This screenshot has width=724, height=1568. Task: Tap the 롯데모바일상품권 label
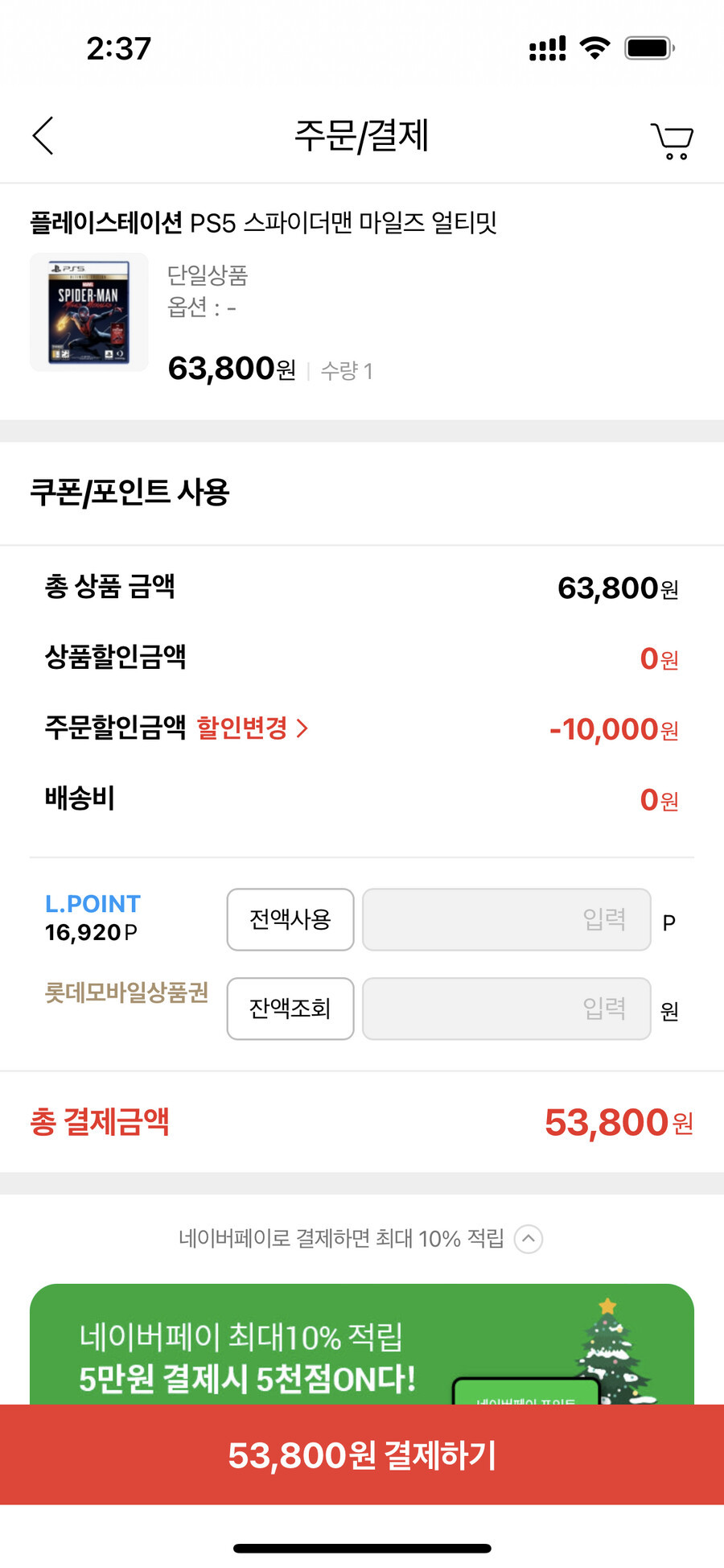tap(126, 992)
